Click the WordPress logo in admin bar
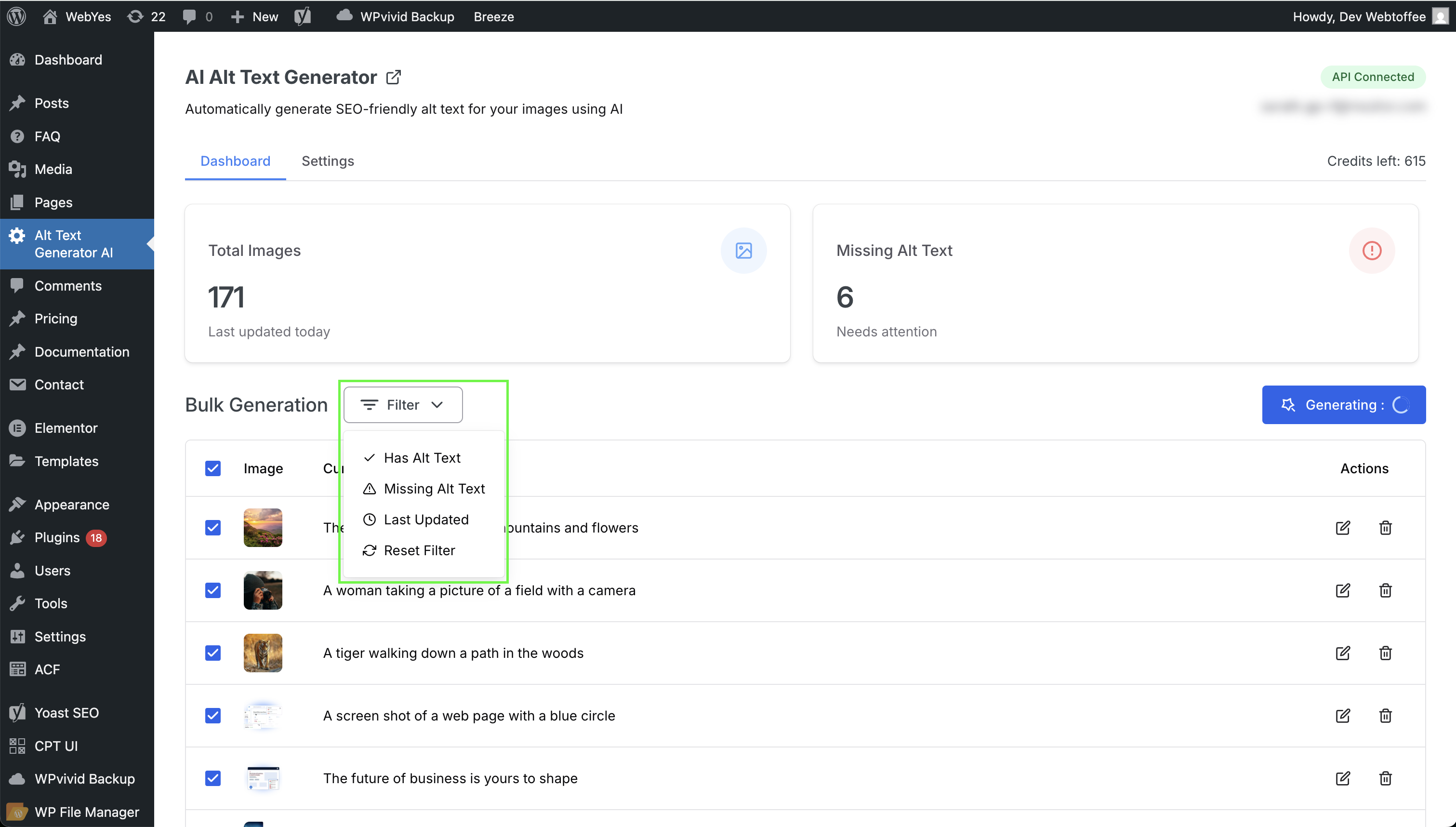The height and width of the screenshot is (827, 1456). click(x=16, y=16)
